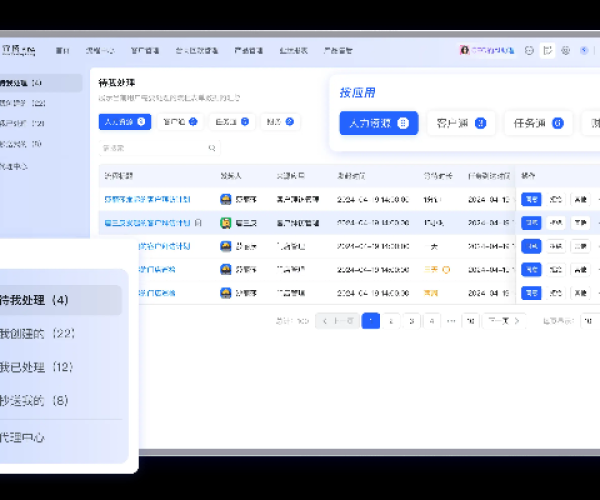Select 我创建的 (22) in the enlarged sidebar
This screenshot has height=500, width=600.
pos(37,334)
